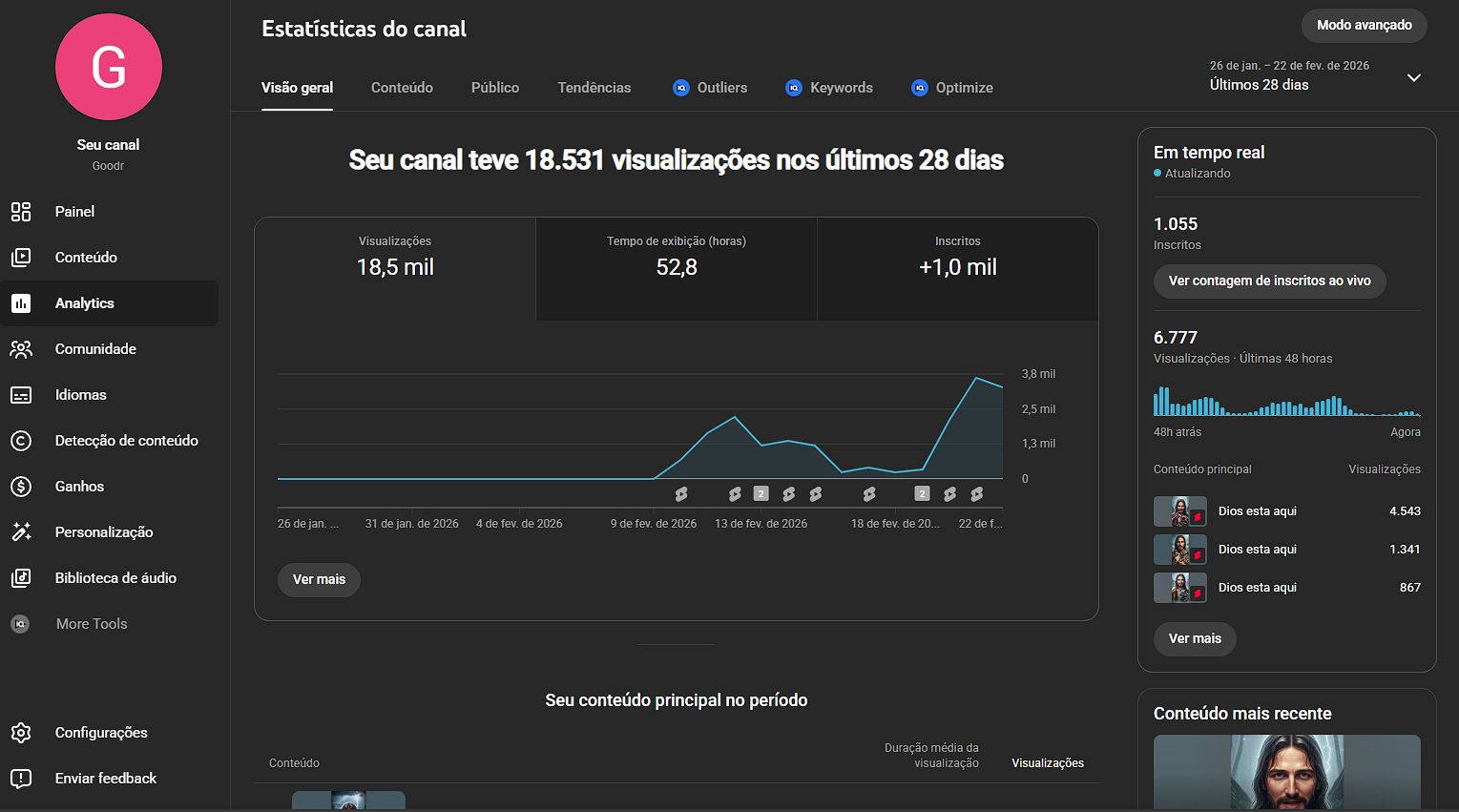Open the Personalização magic wand icon
This screenshot has height=812, width=1459.
coord(21,532)
